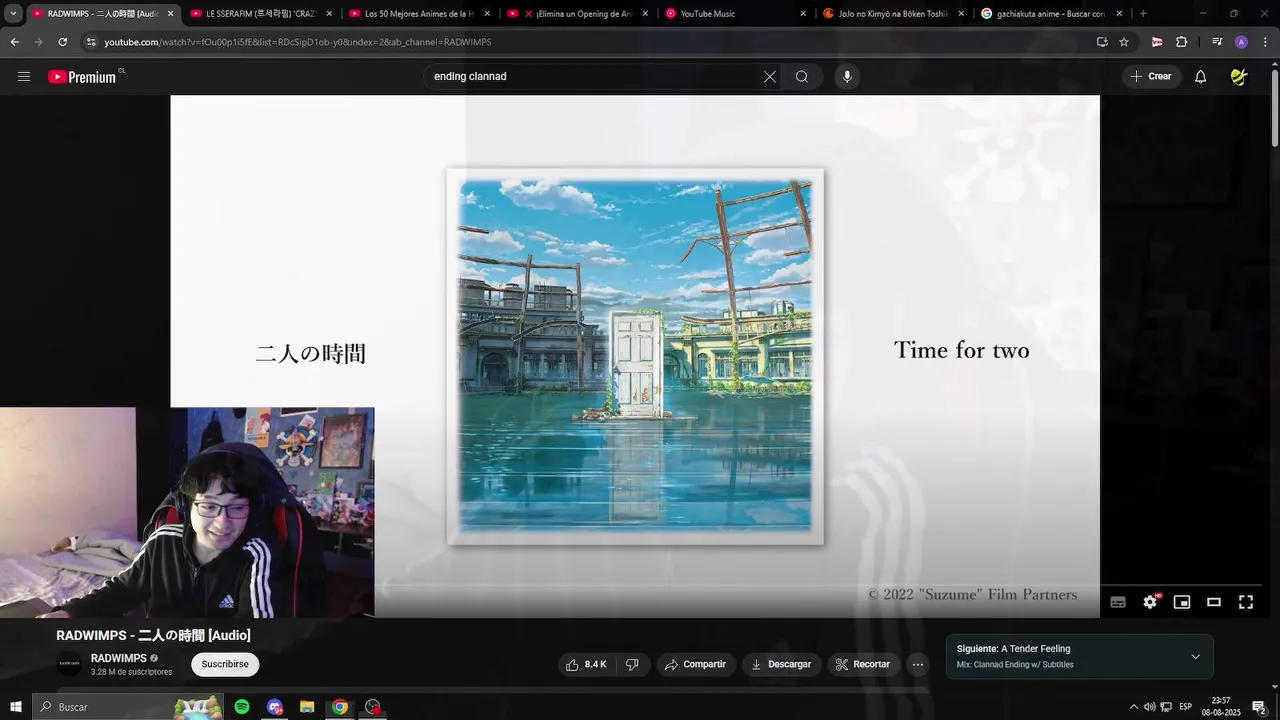Image resolution: width=1280 pixels, height=720 pixels.
Task: Open YouTube notifications bell
Action: [1201, 77]
